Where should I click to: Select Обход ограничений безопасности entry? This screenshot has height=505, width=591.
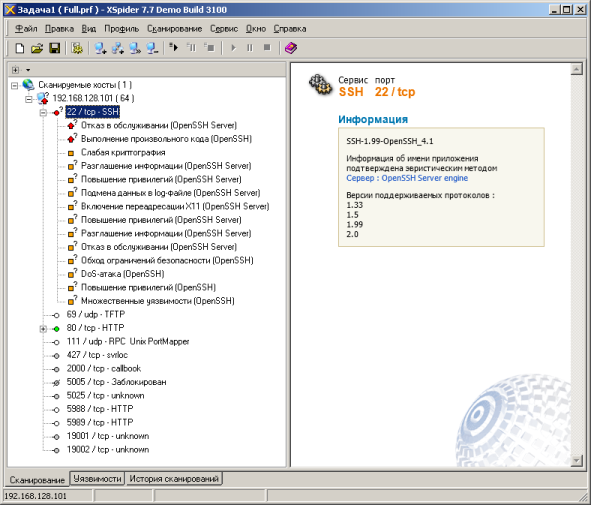(x=167, y=260)
